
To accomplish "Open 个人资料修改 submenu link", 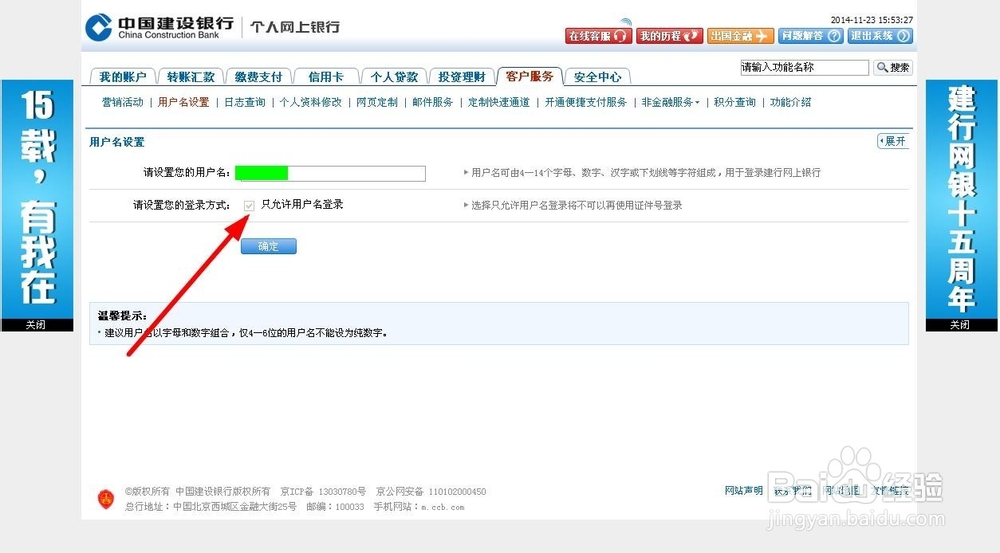I will [x=311, y=102].
